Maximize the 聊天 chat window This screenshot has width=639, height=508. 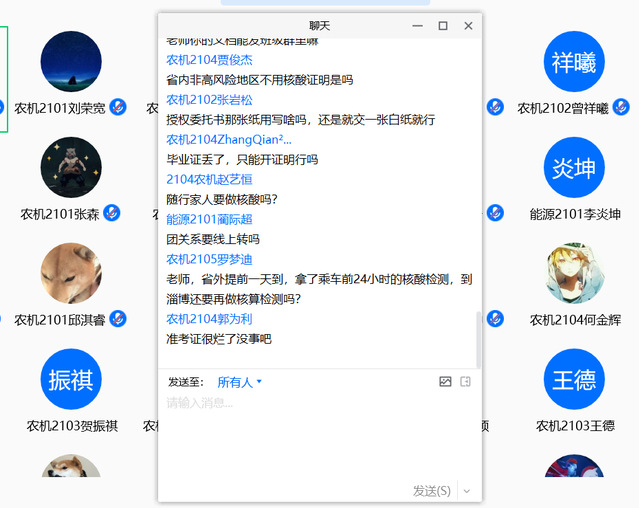coord(443,26)
